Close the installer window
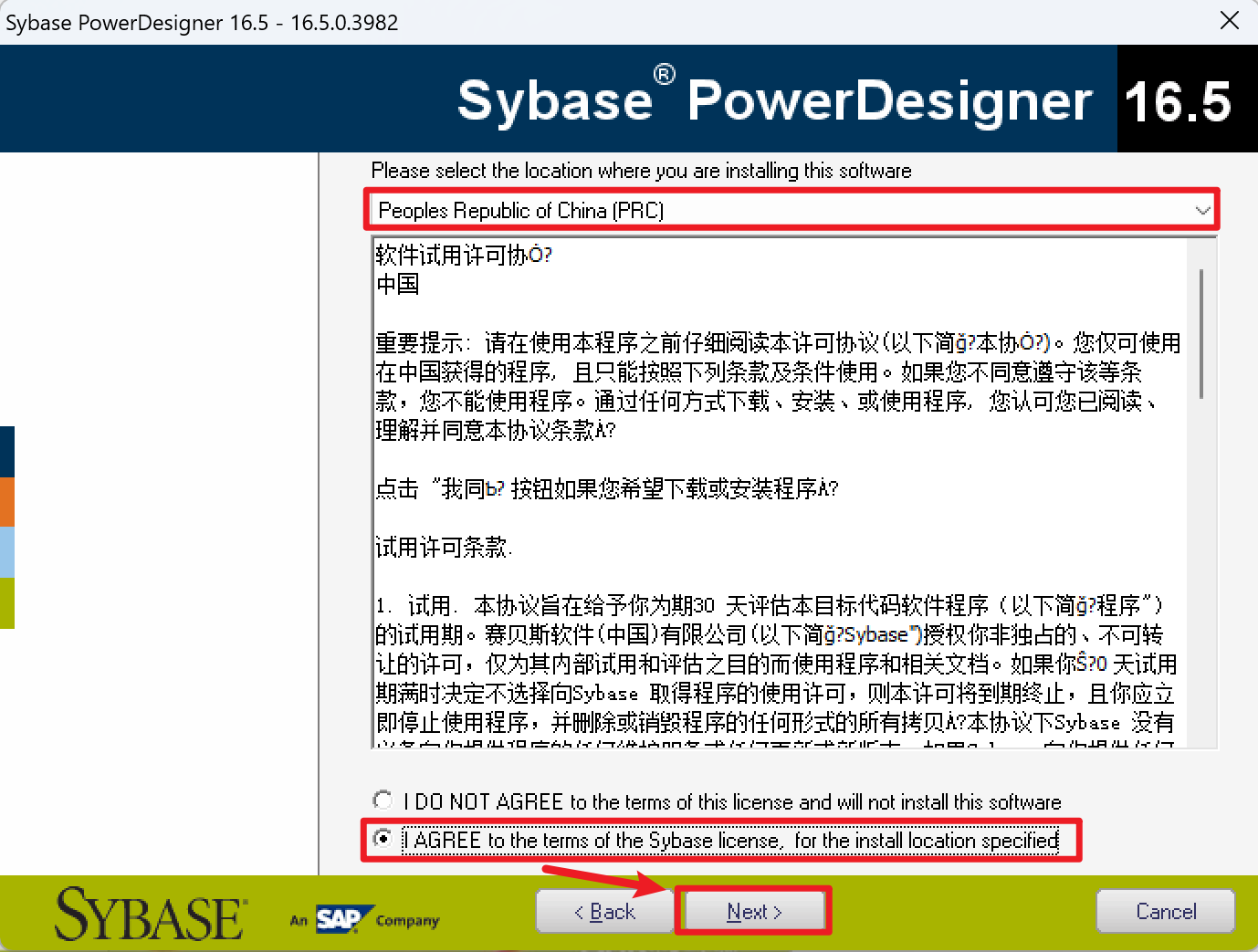This screenshot has height=952, width=1258. [x=1230, y=21]
